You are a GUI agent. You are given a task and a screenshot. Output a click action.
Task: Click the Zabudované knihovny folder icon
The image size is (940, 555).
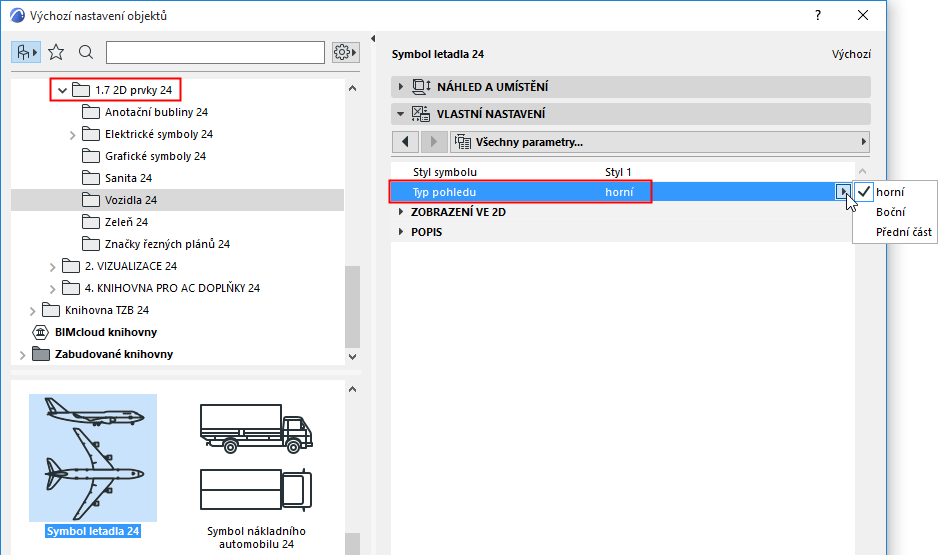pyautogui.click(x=41, y=354)
